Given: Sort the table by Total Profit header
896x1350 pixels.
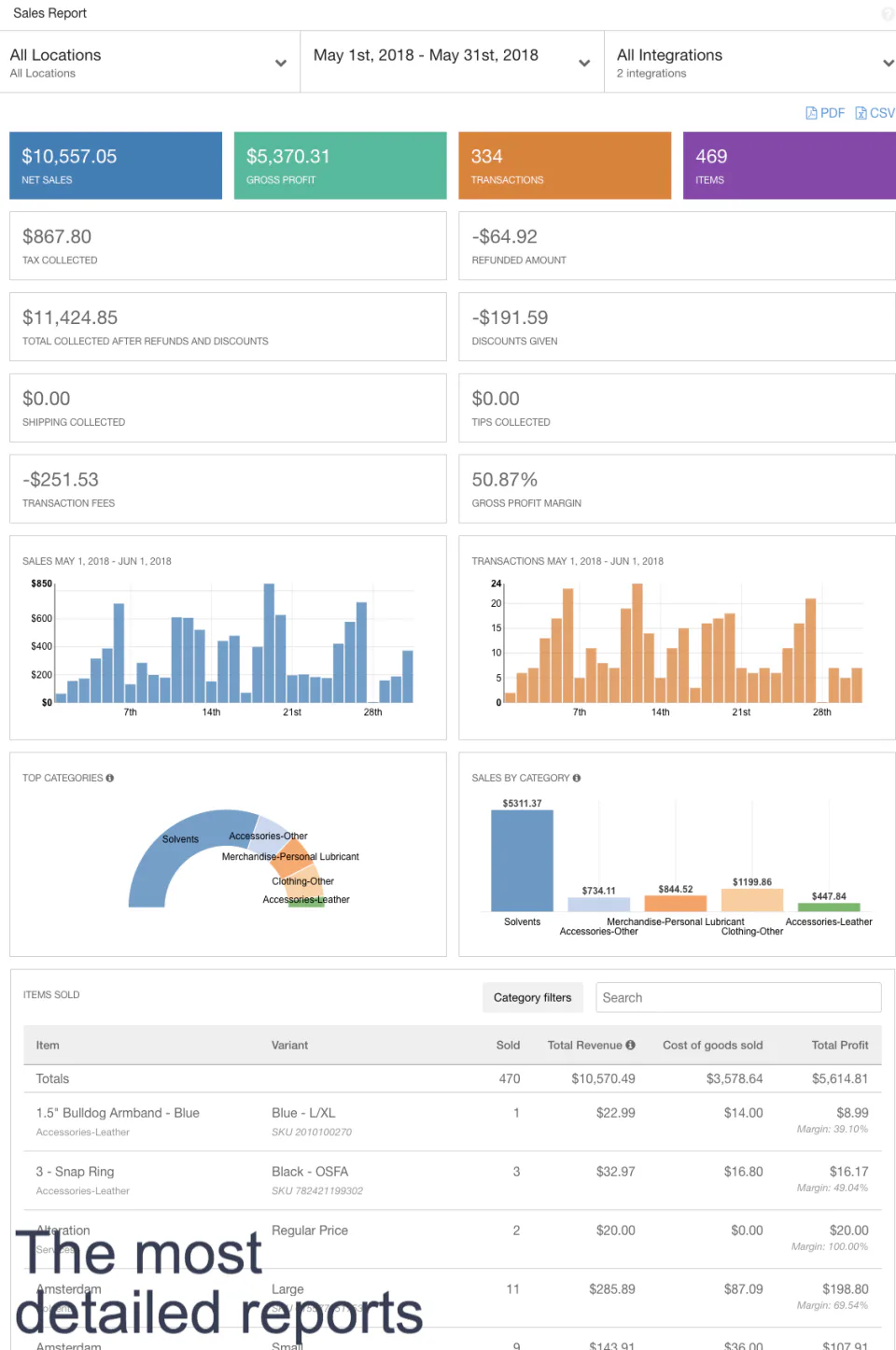Looking at the screenshot, I should pos(839,1045).
